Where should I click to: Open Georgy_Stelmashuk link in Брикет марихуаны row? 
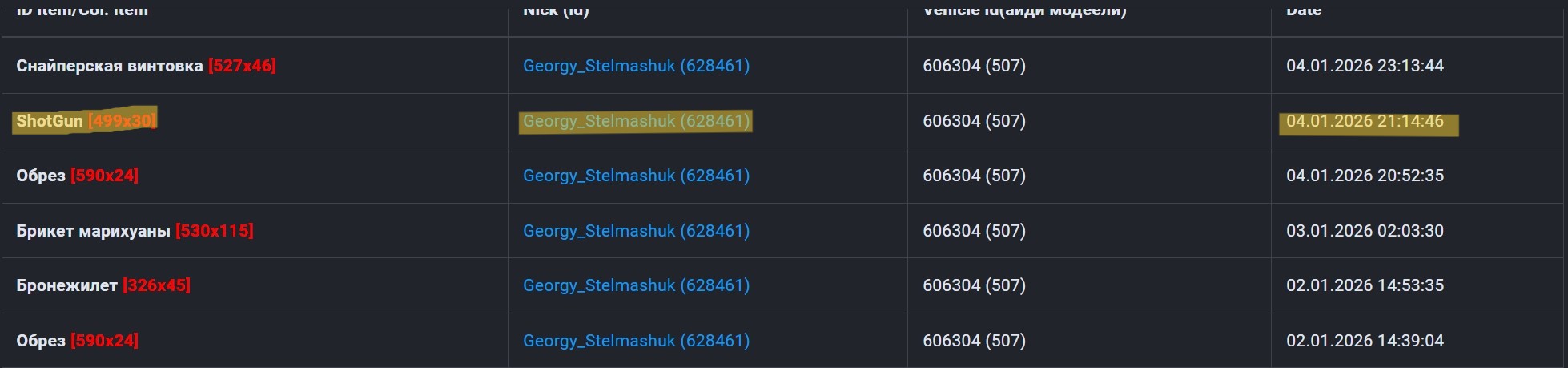click(636, 231)
